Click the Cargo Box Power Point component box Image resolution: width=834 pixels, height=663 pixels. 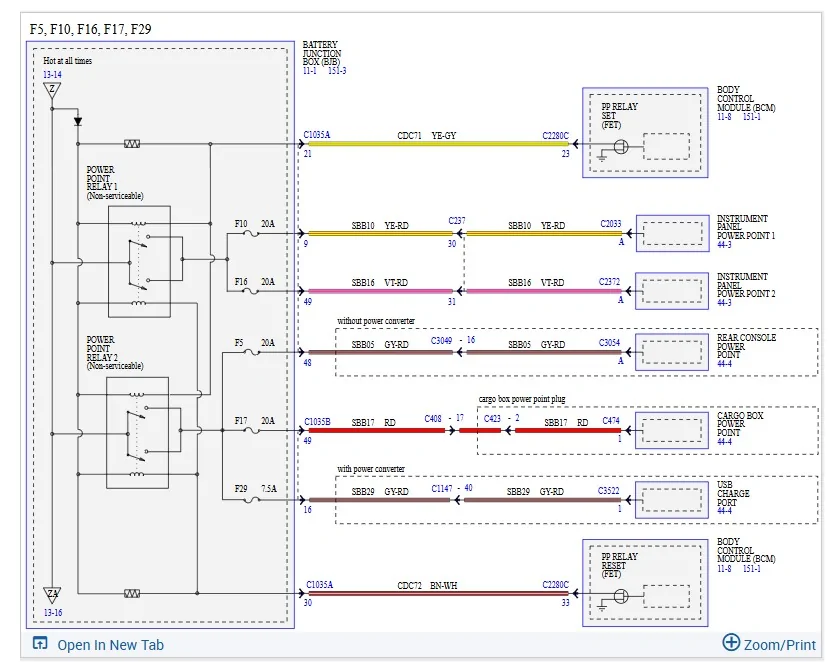672,430
